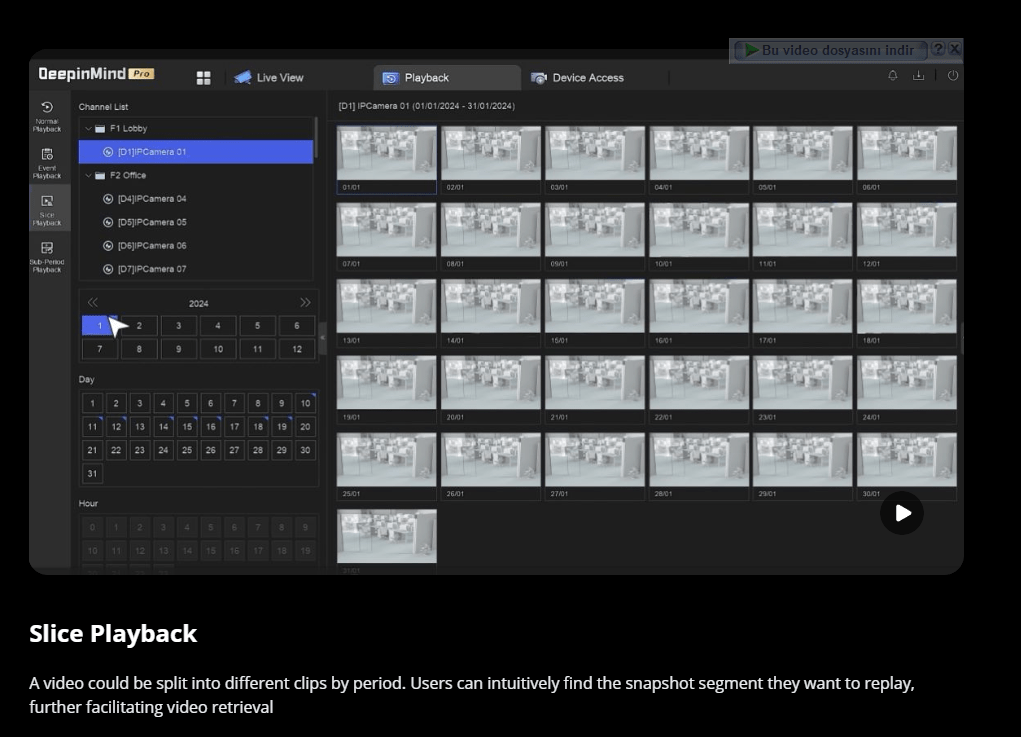Open Sub-Period Playback mode
Image resolution: width=1021 pixels, height=737 pixels.
[x=47, y=255]
